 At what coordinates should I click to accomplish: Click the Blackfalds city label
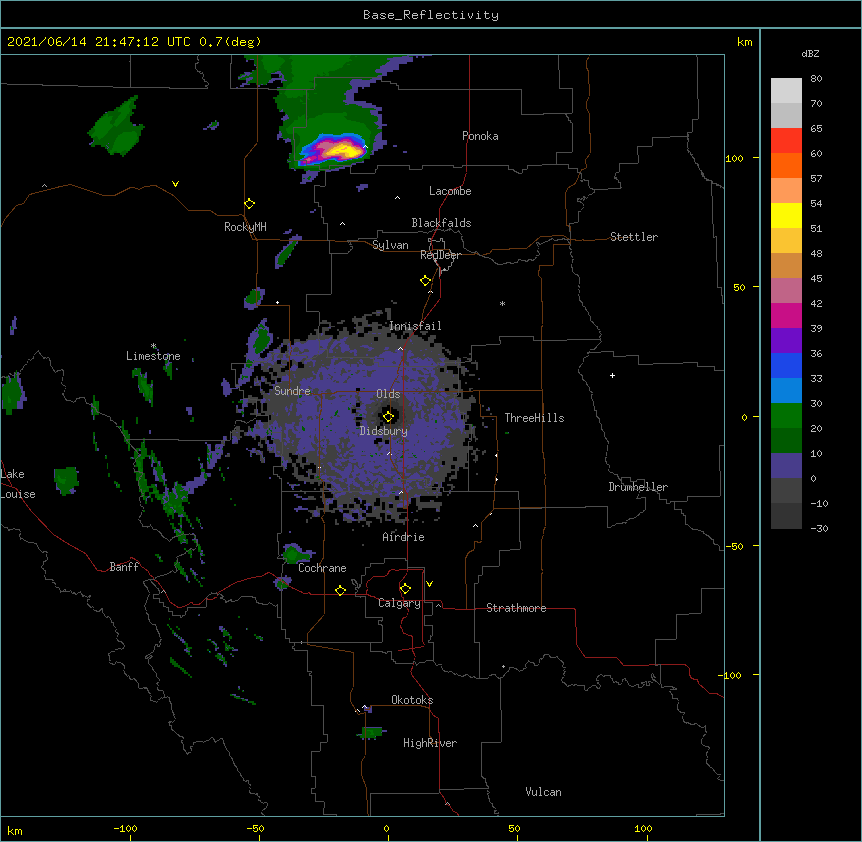pos(441,223)
